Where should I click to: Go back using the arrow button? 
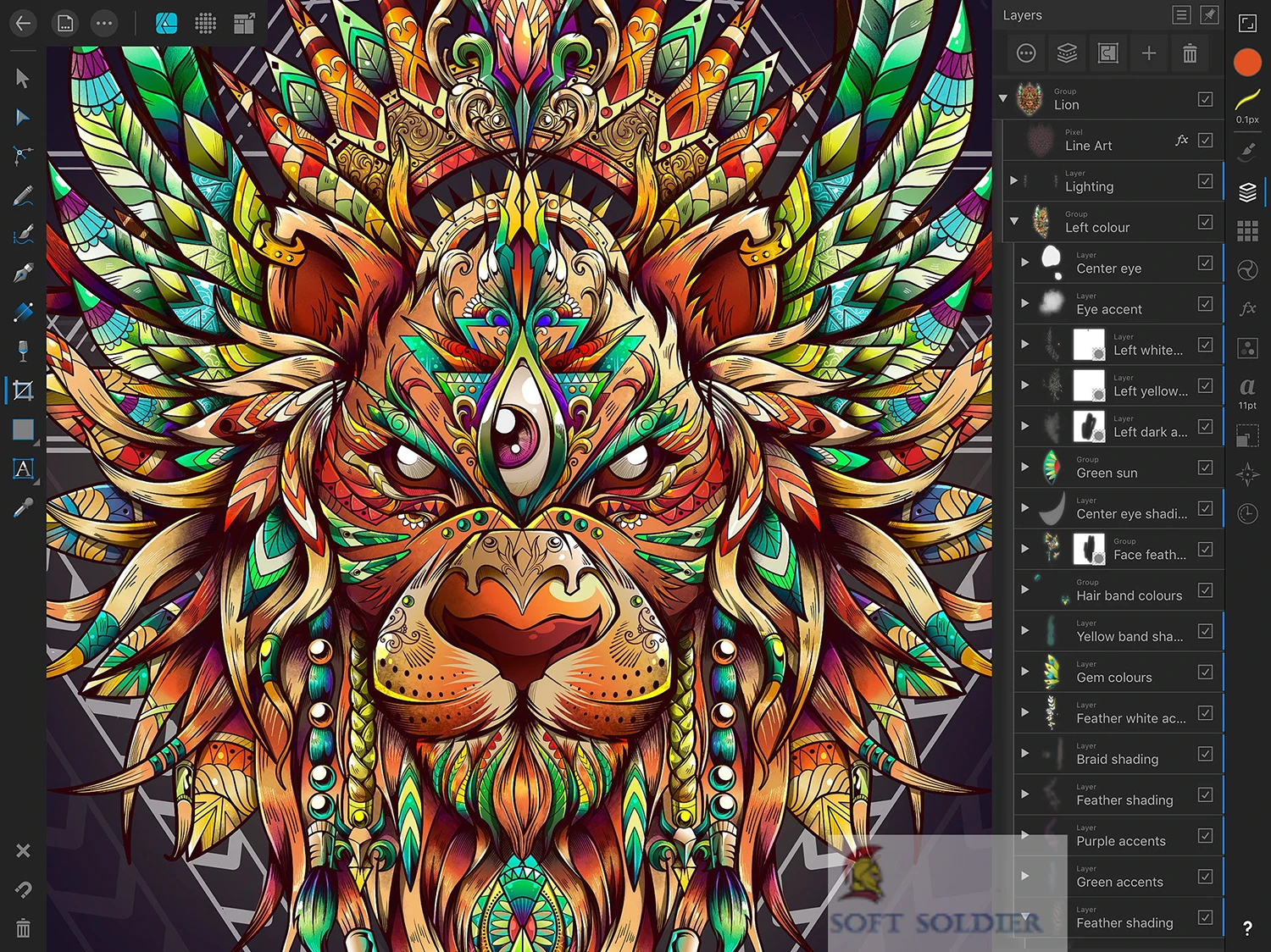[24, 24]
